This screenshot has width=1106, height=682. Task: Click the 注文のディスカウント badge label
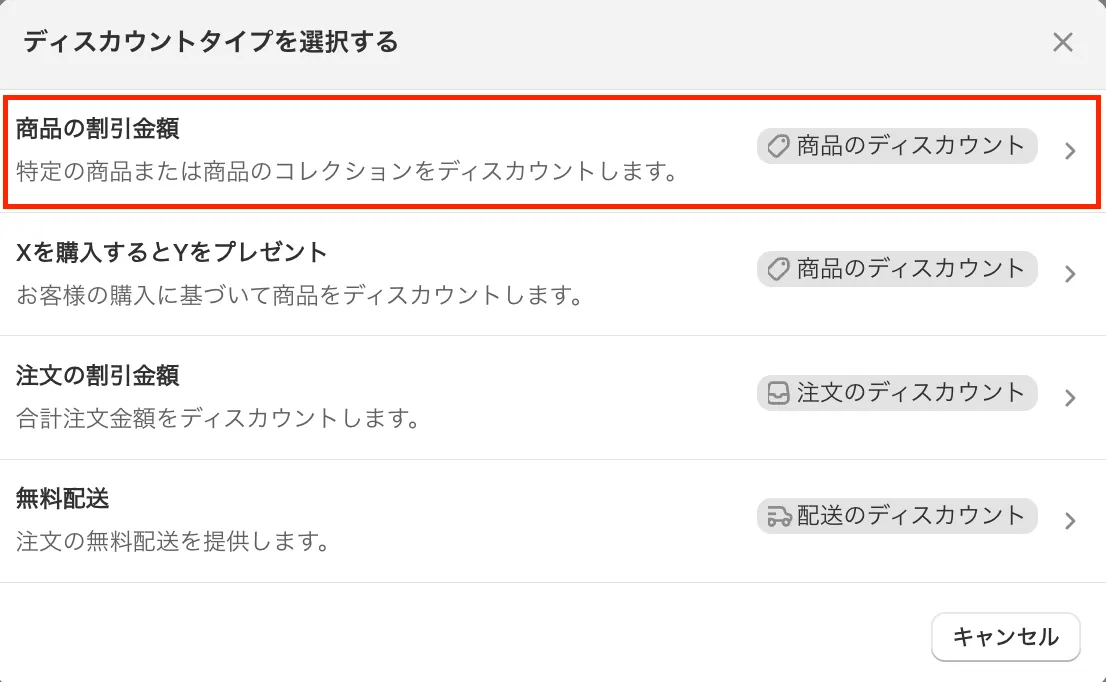point(910,393)
